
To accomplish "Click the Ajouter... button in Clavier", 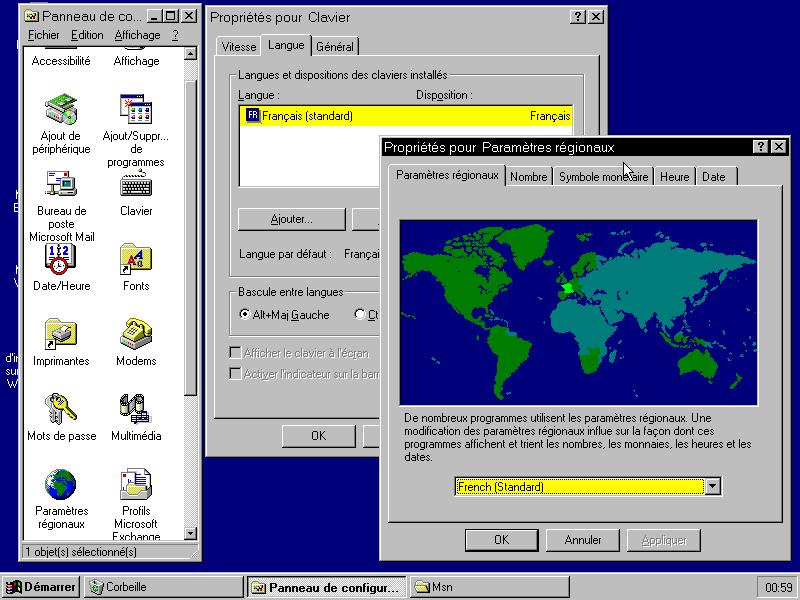I will [x=291, y=219].
